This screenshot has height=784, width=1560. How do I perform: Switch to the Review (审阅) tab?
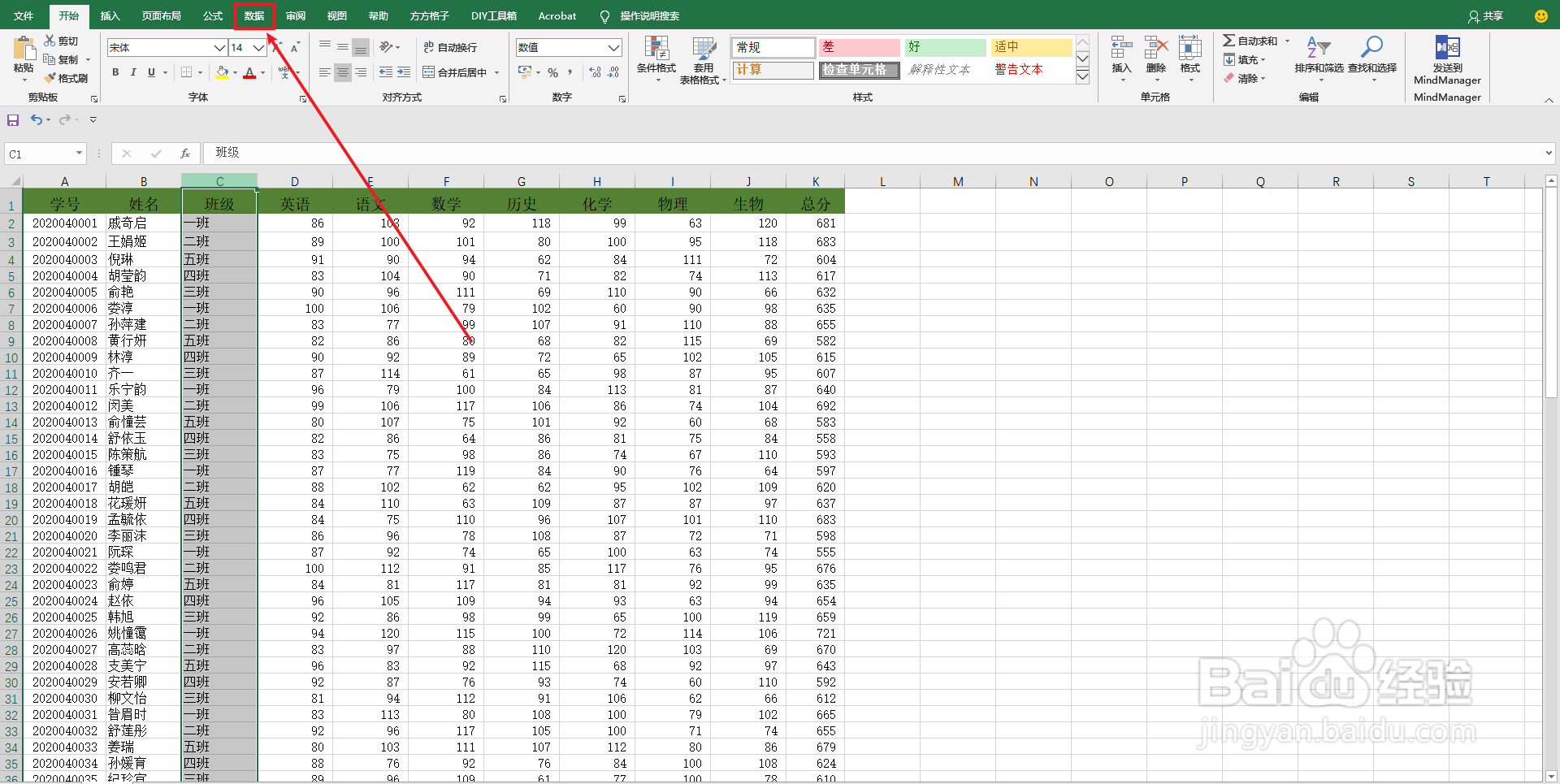296,15
